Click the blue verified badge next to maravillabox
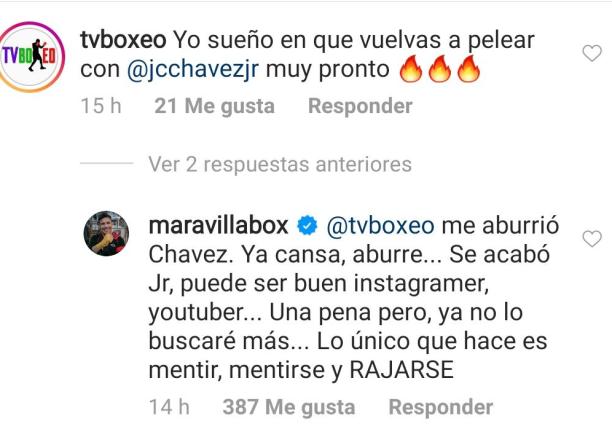612x437 pixels. pyautogui.click(x=307, y=226)
